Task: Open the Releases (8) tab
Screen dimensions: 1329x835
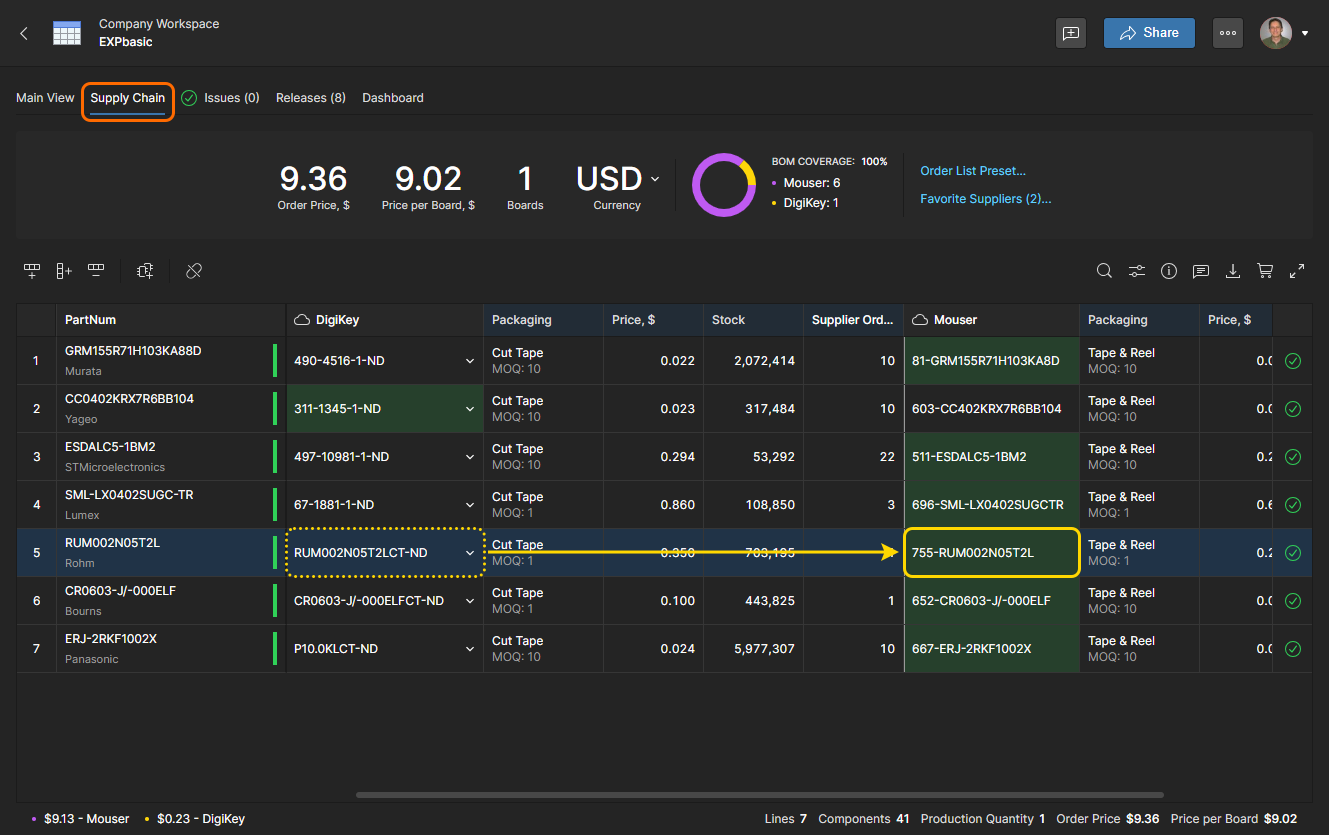Action: 310,98
